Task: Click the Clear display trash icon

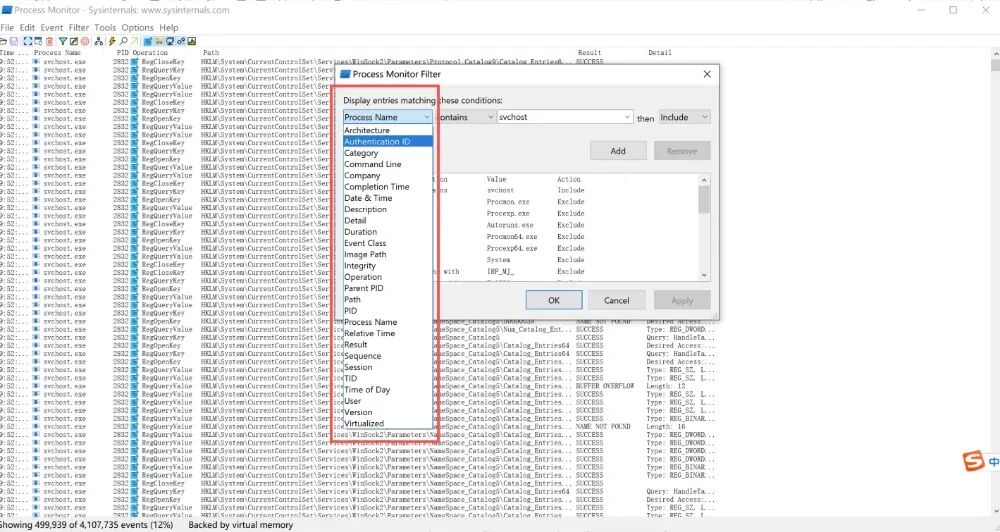Action: pos(49,41)
